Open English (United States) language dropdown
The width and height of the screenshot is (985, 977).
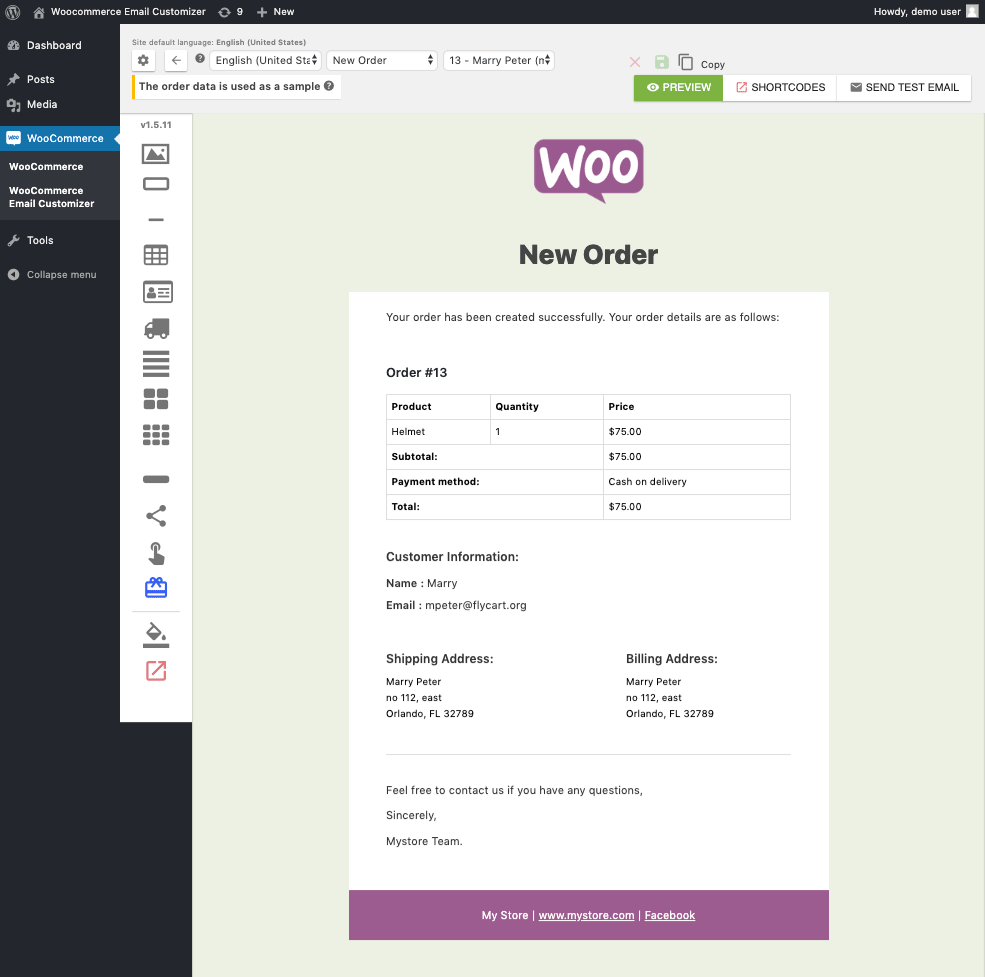tap(265, 60)
